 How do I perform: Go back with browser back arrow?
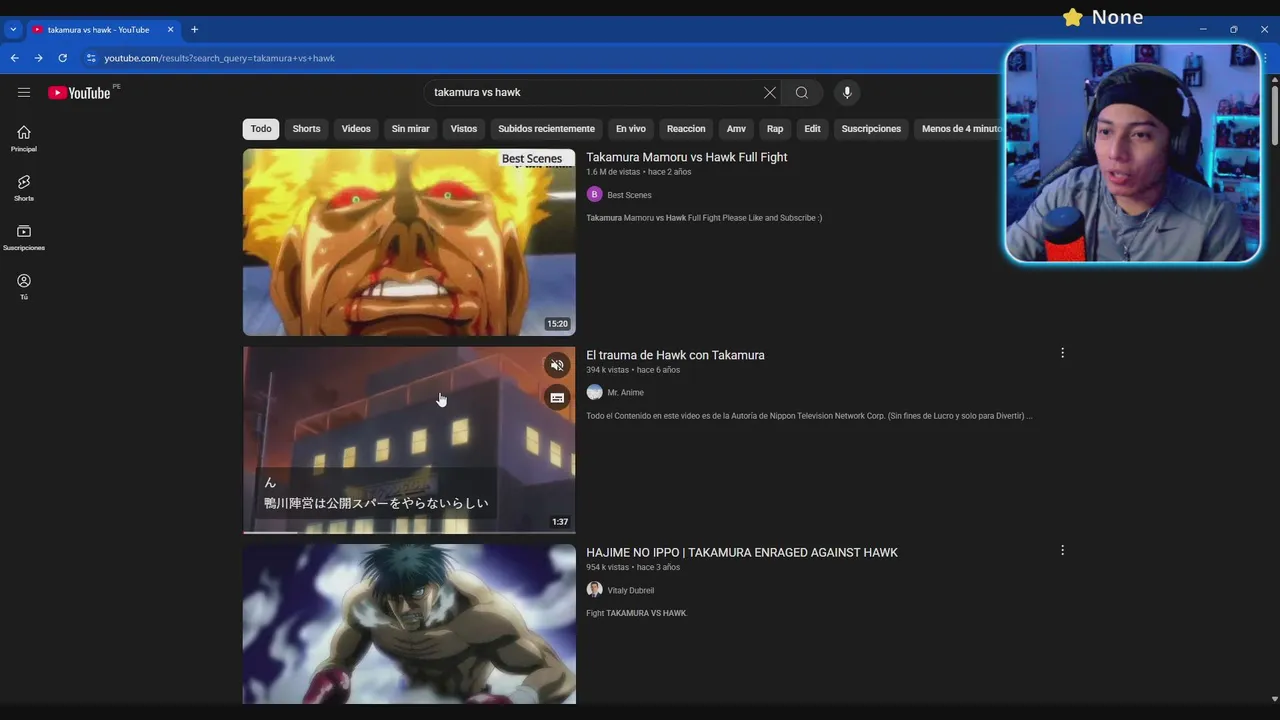(14, 58)
